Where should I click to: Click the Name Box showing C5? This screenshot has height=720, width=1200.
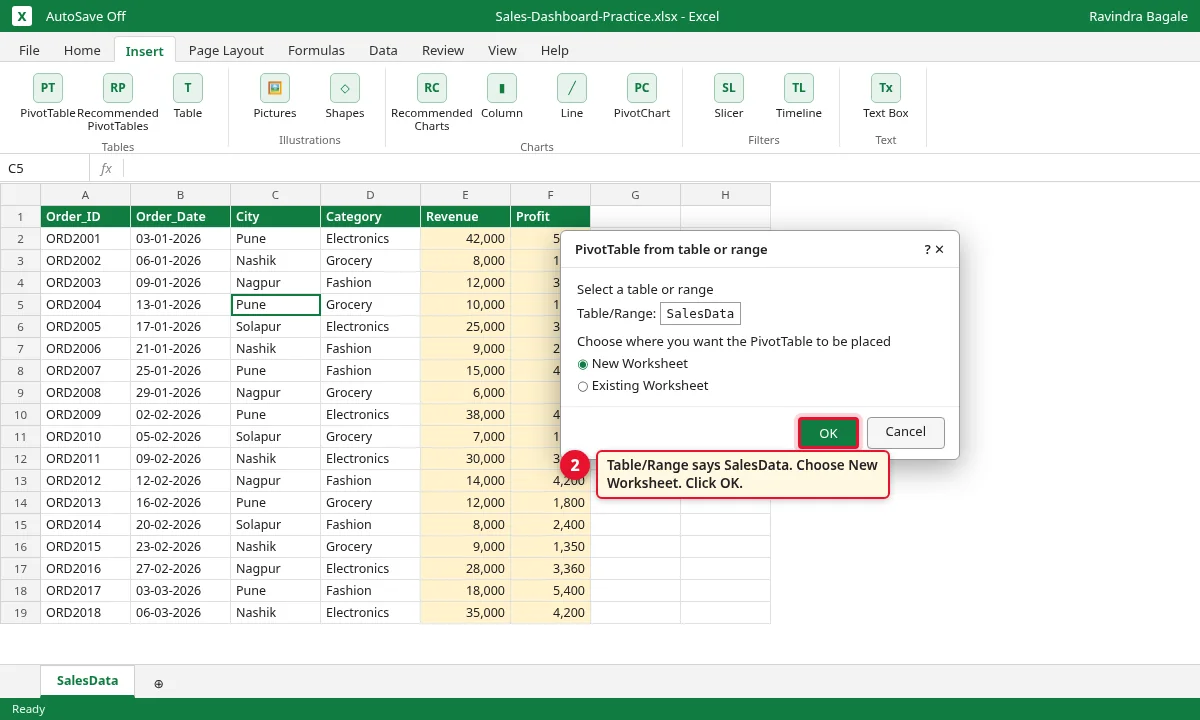(x=45, y=168)
